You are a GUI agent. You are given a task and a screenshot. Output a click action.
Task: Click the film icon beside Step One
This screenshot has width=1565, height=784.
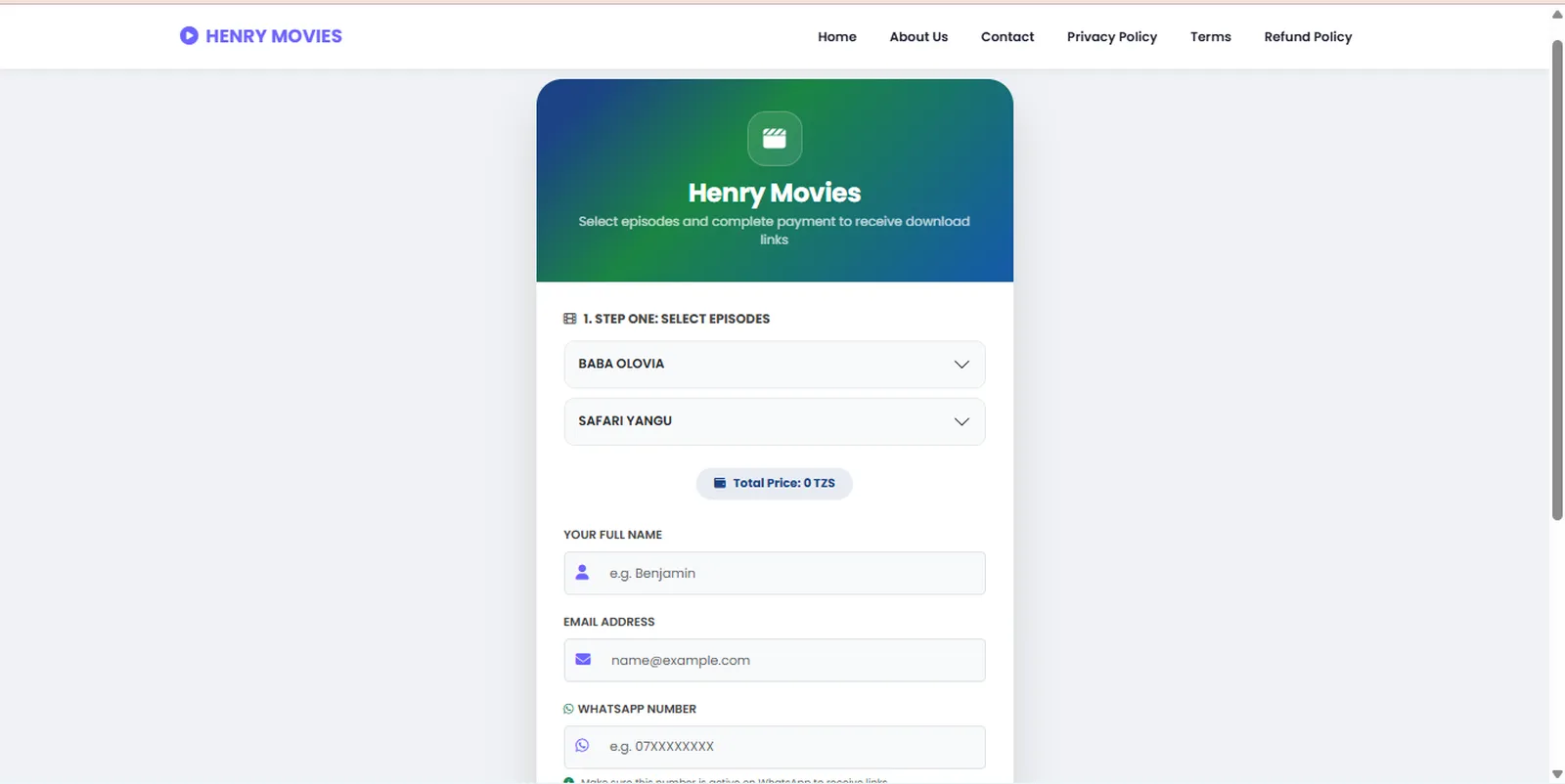pyautogui.click(x=570, y=319)
